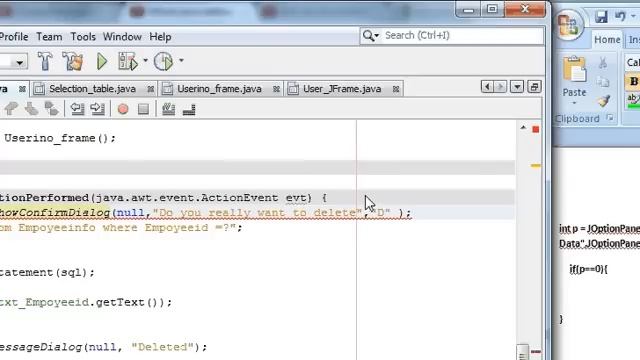
Task: Open the Window menu
Action: click(122, 37)
